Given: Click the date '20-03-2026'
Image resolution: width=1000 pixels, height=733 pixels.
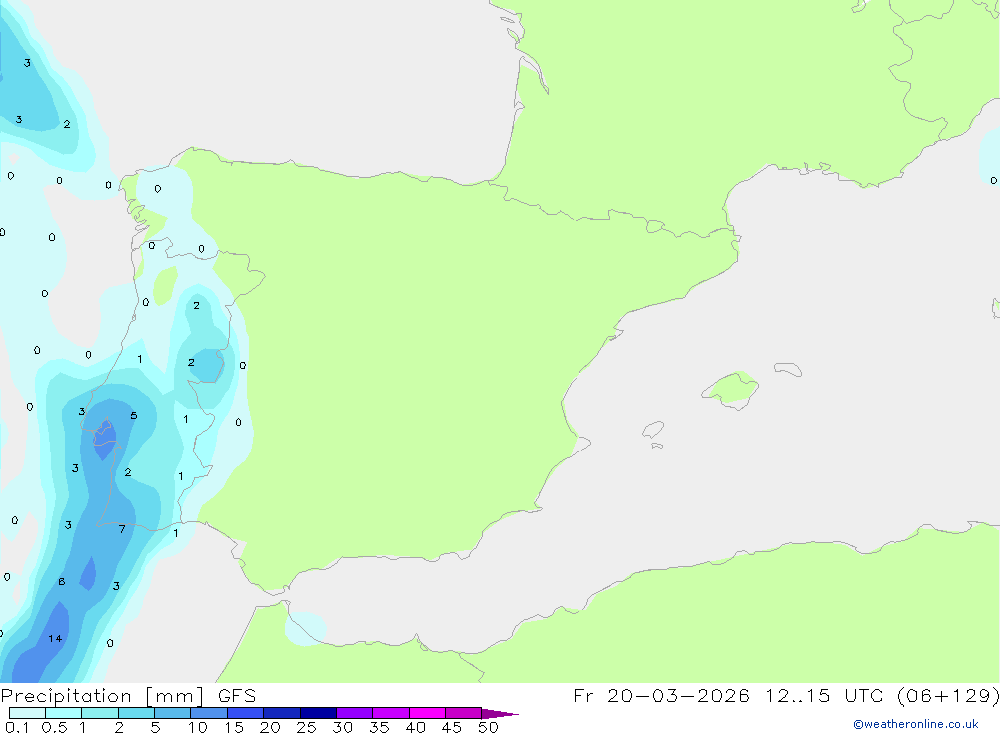Looking at the screenshot, I should click(678, 695).
